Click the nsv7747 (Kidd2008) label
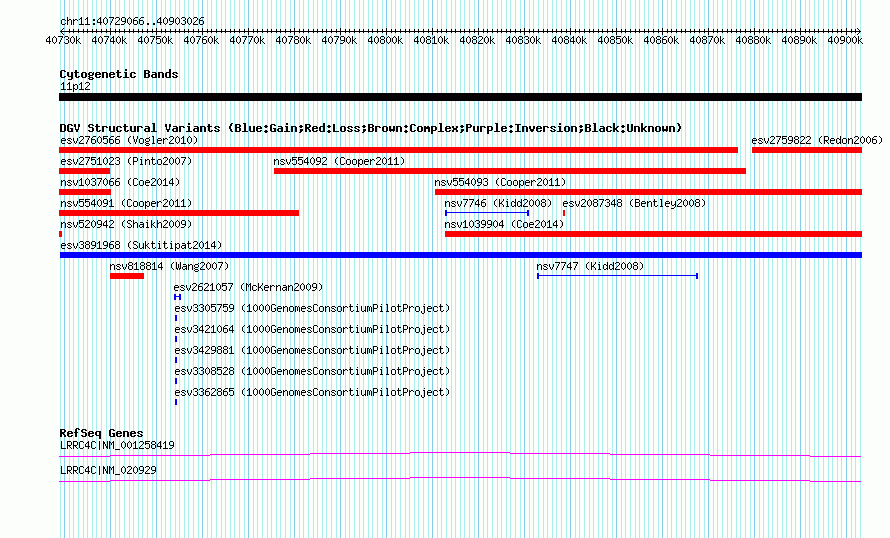Image resolution: width=890 pixels, height=538 pixels. click(590, 266)
